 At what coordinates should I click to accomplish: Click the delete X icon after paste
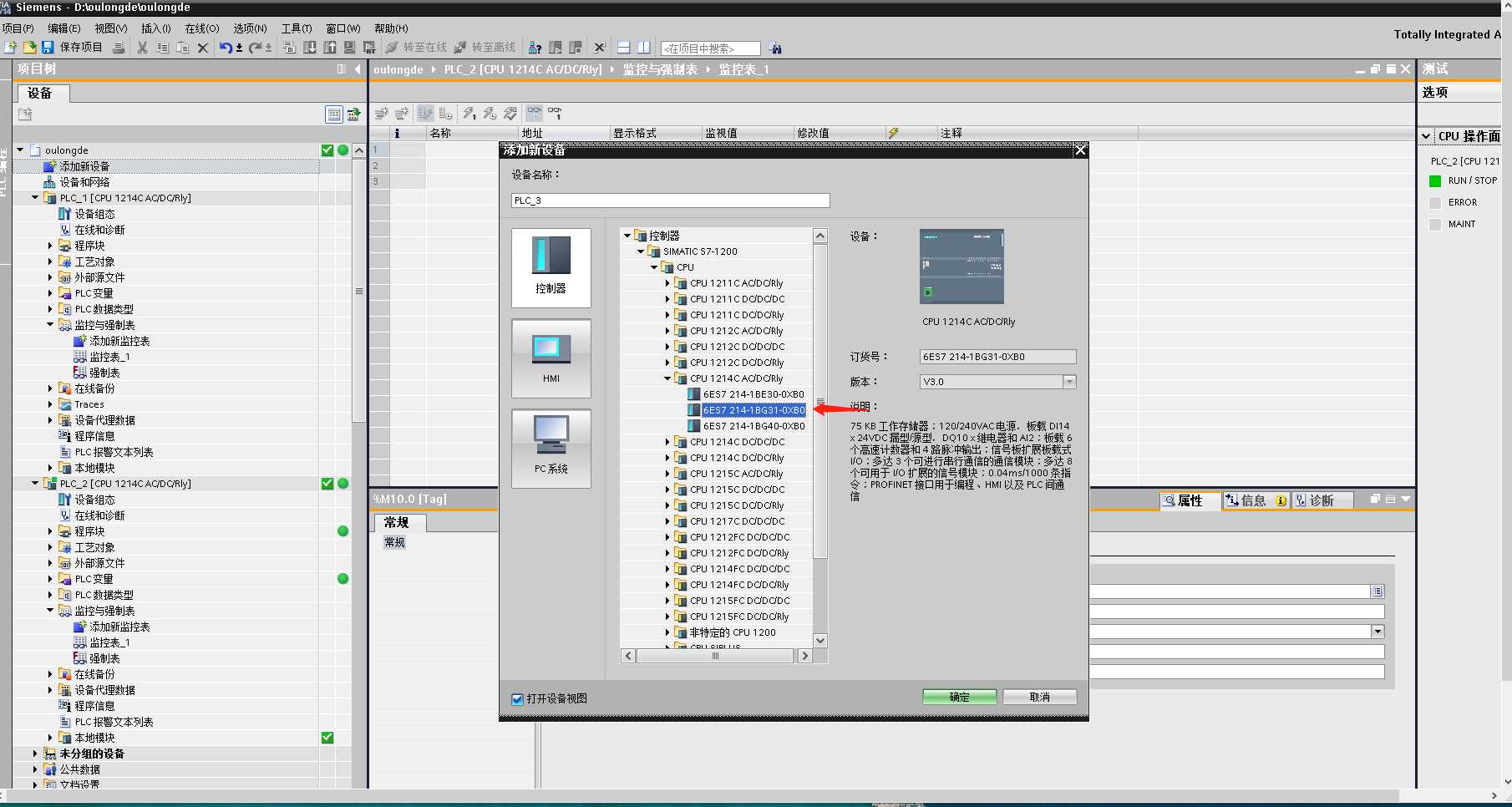[202, 48]
